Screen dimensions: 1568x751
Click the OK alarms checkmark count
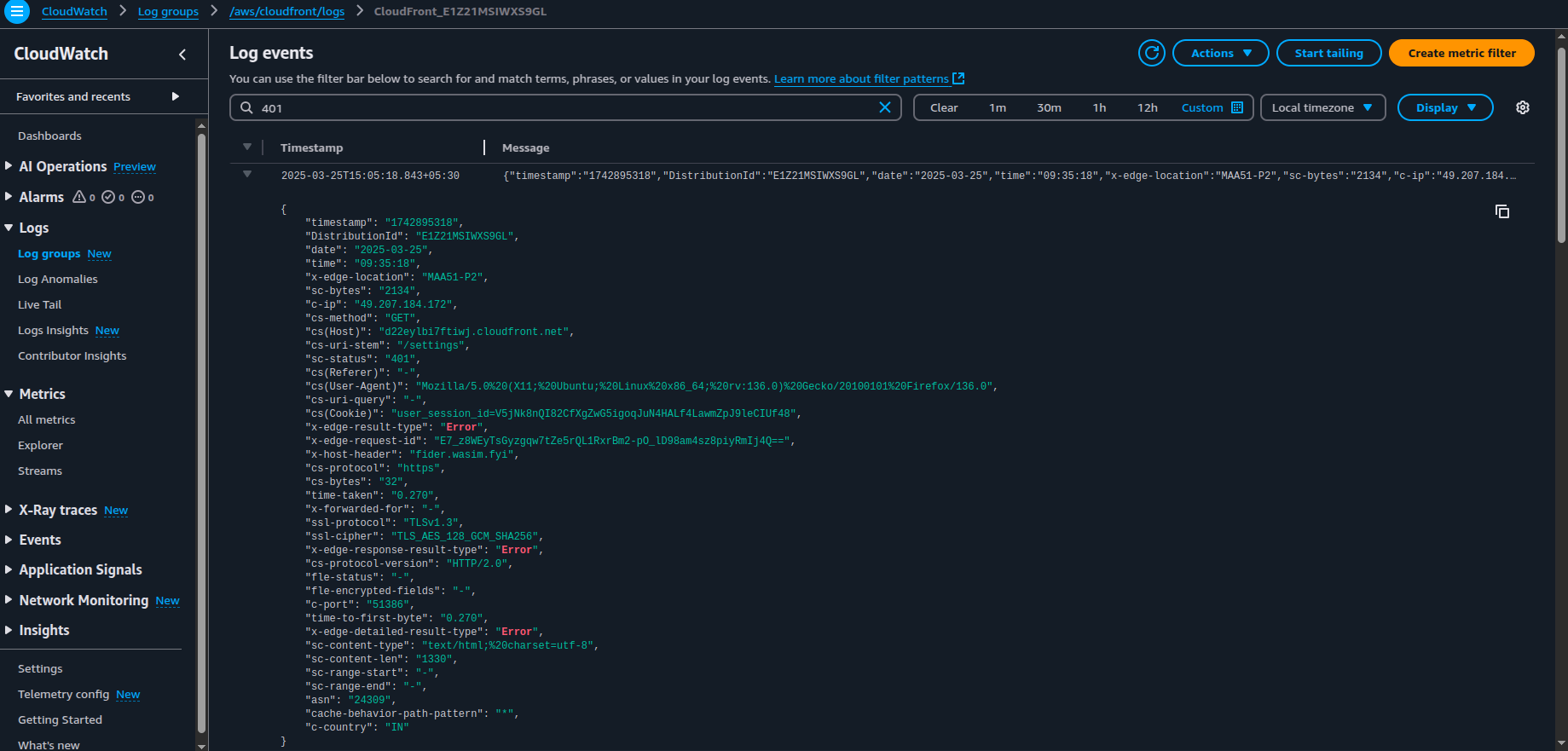[x=113, y=197]
